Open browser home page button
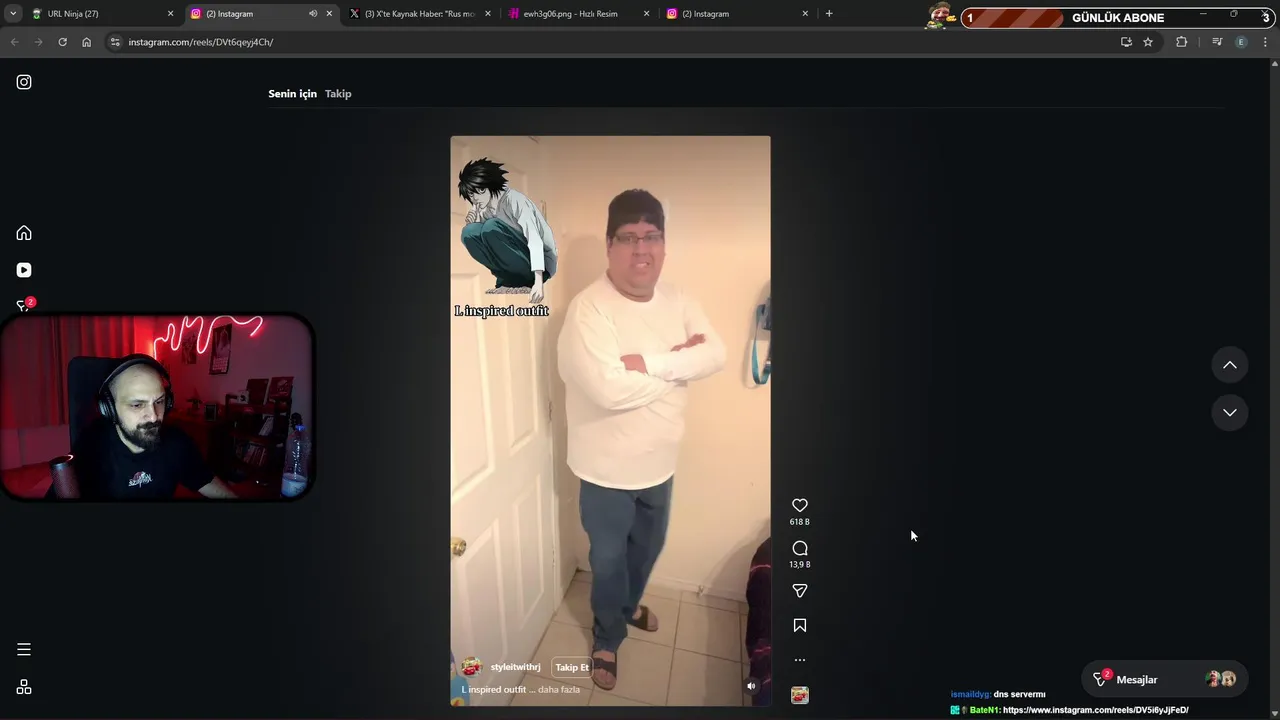Viewport: 1280px width, 720px height. tap(86, 42)
